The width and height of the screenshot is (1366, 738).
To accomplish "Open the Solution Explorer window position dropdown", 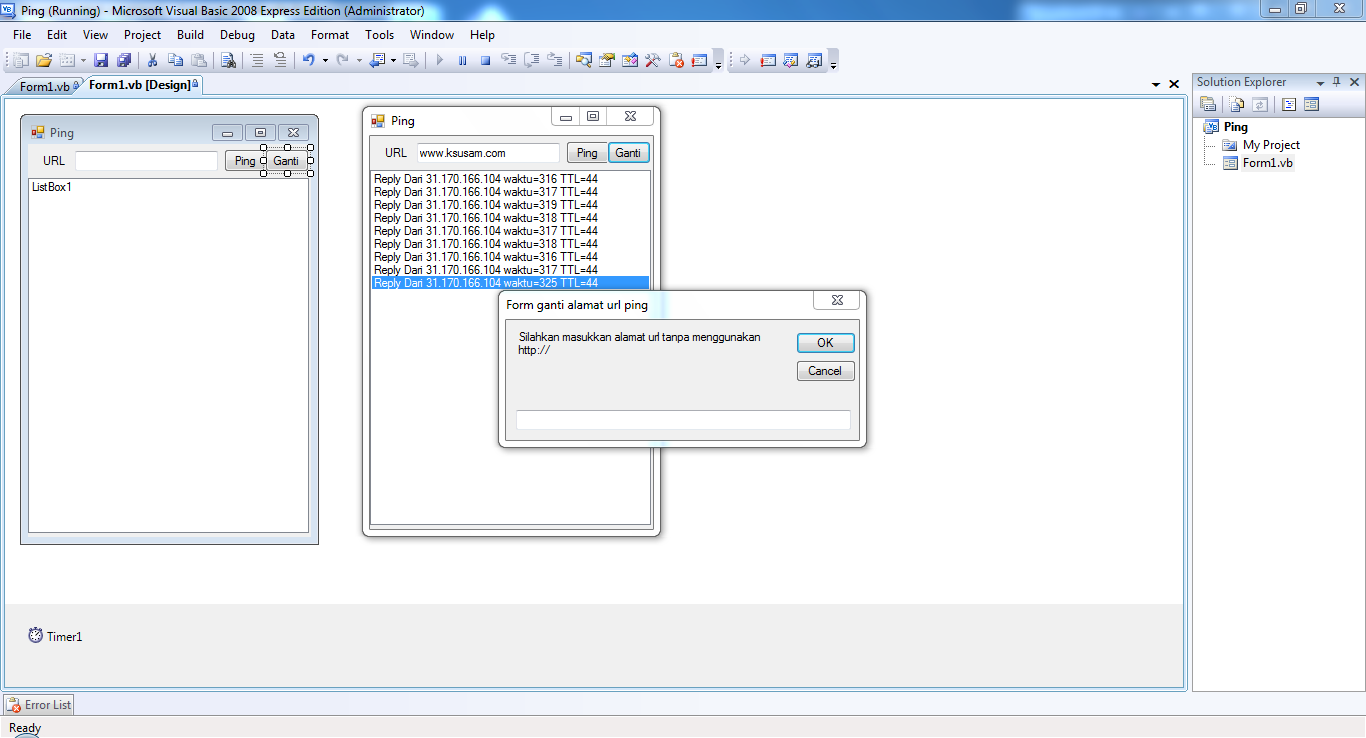I will (1320, 83).
